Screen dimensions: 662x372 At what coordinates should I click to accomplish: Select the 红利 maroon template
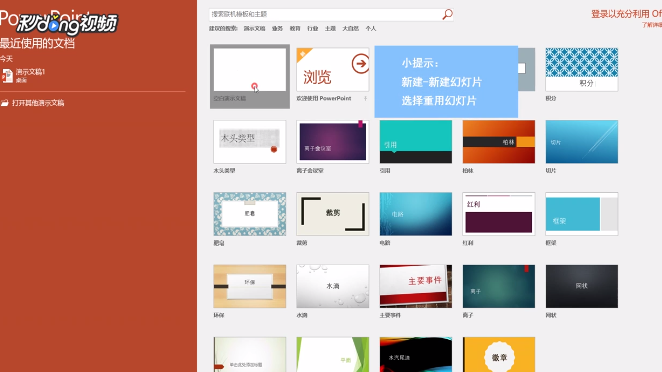[x=499, y=214]
